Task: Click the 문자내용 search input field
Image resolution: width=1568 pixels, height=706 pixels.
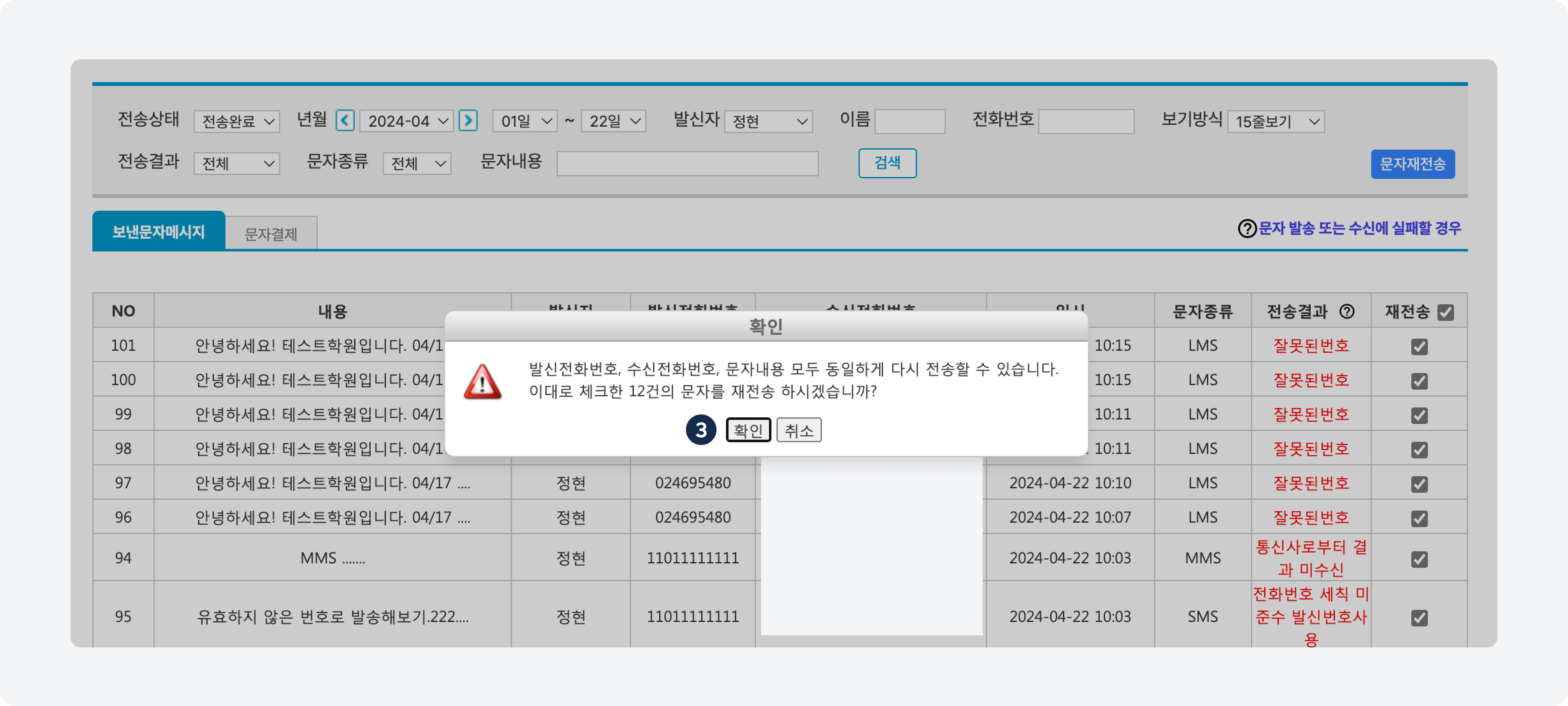Action: [687, 164]
